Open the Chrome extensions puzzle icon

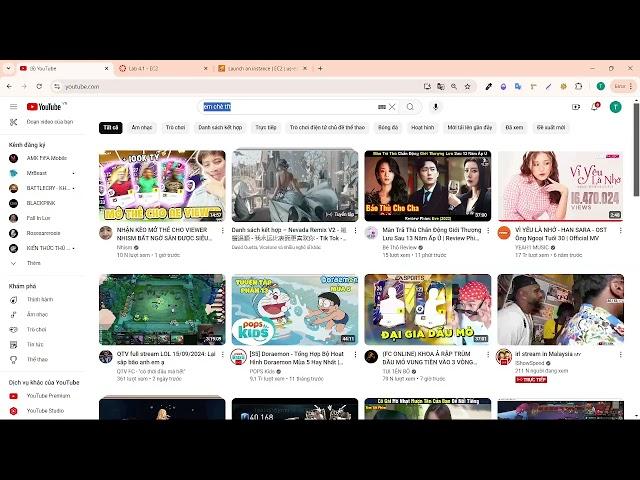[578, 87]
